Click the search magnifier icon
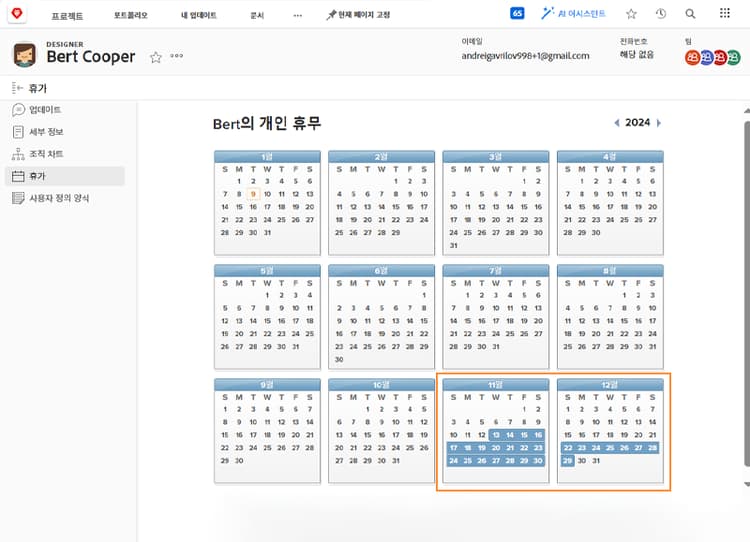The height and width of the screenshot is (542, 750). point(690,14)
